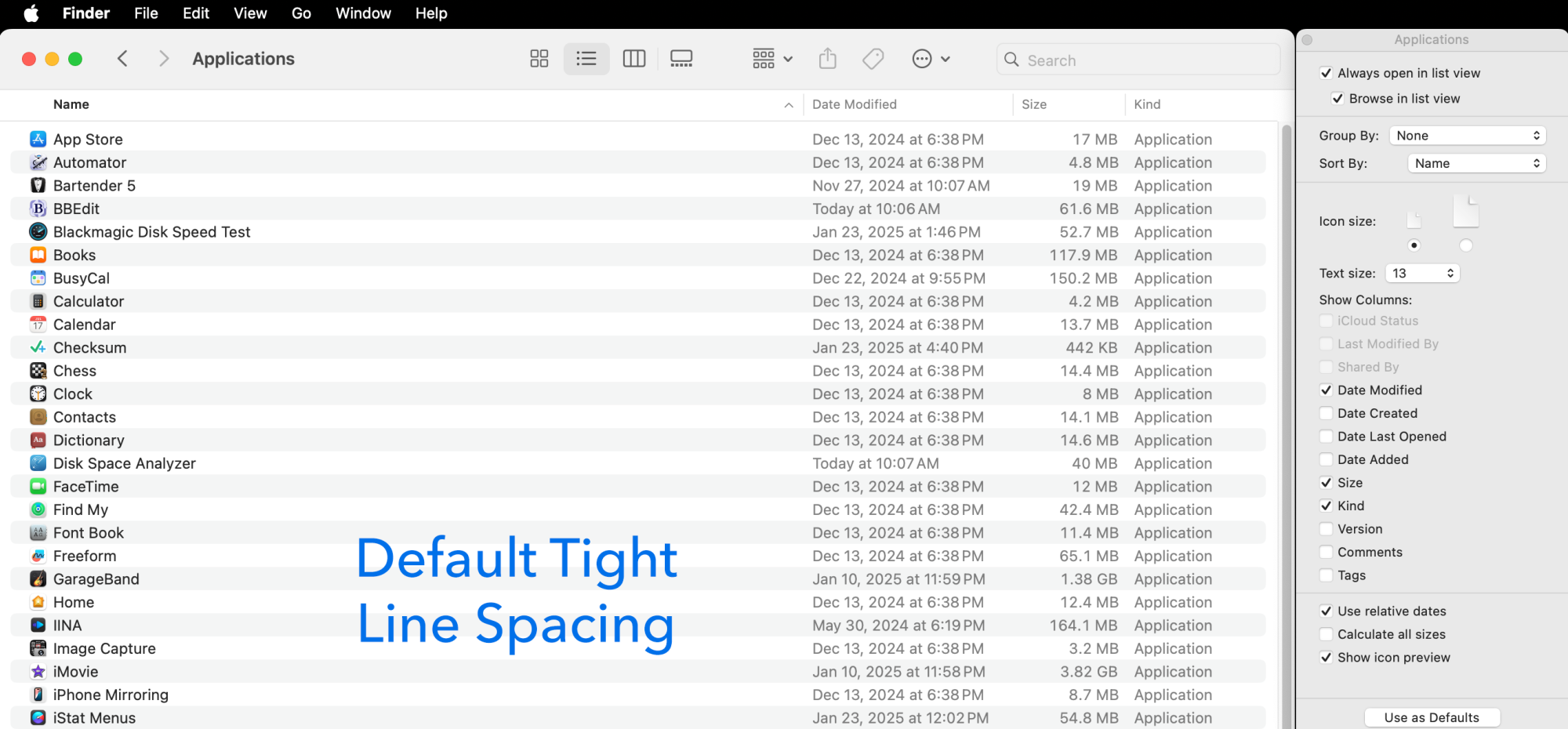Toggle Calculate all sizes checkbox

[x=1327, y=634]
